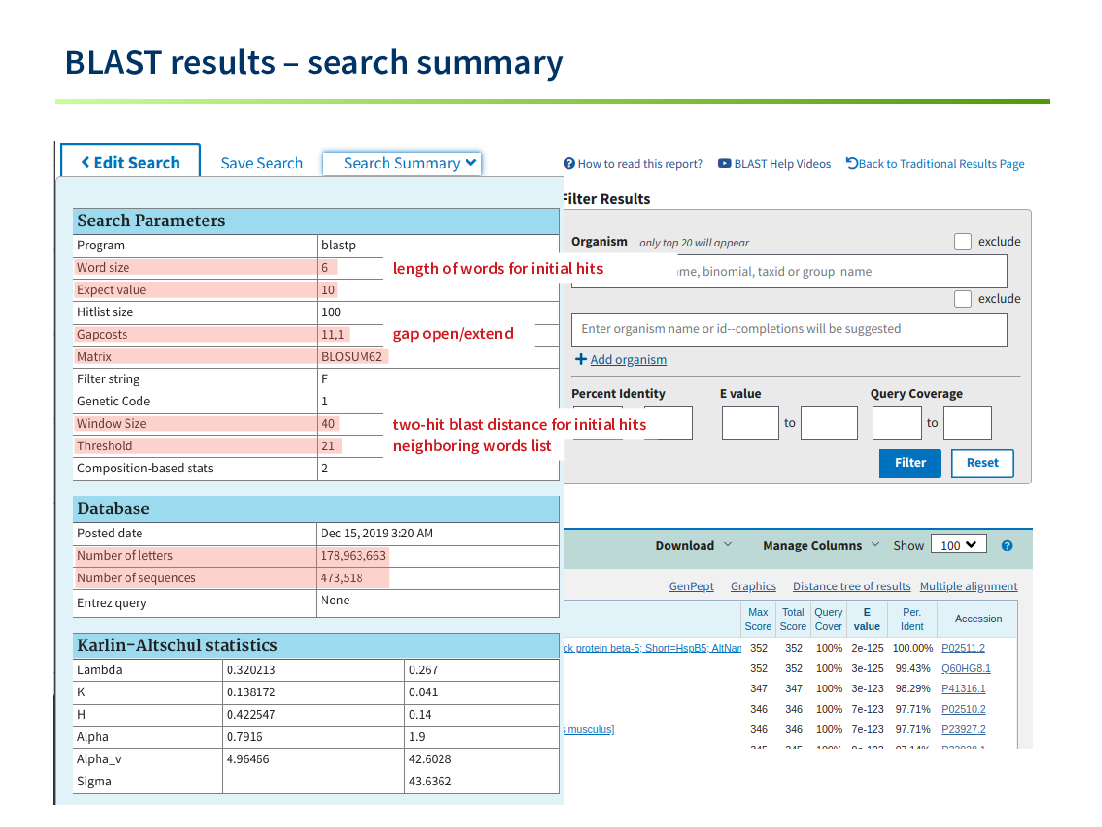Sort by the Total Score column header

(793, 619)
